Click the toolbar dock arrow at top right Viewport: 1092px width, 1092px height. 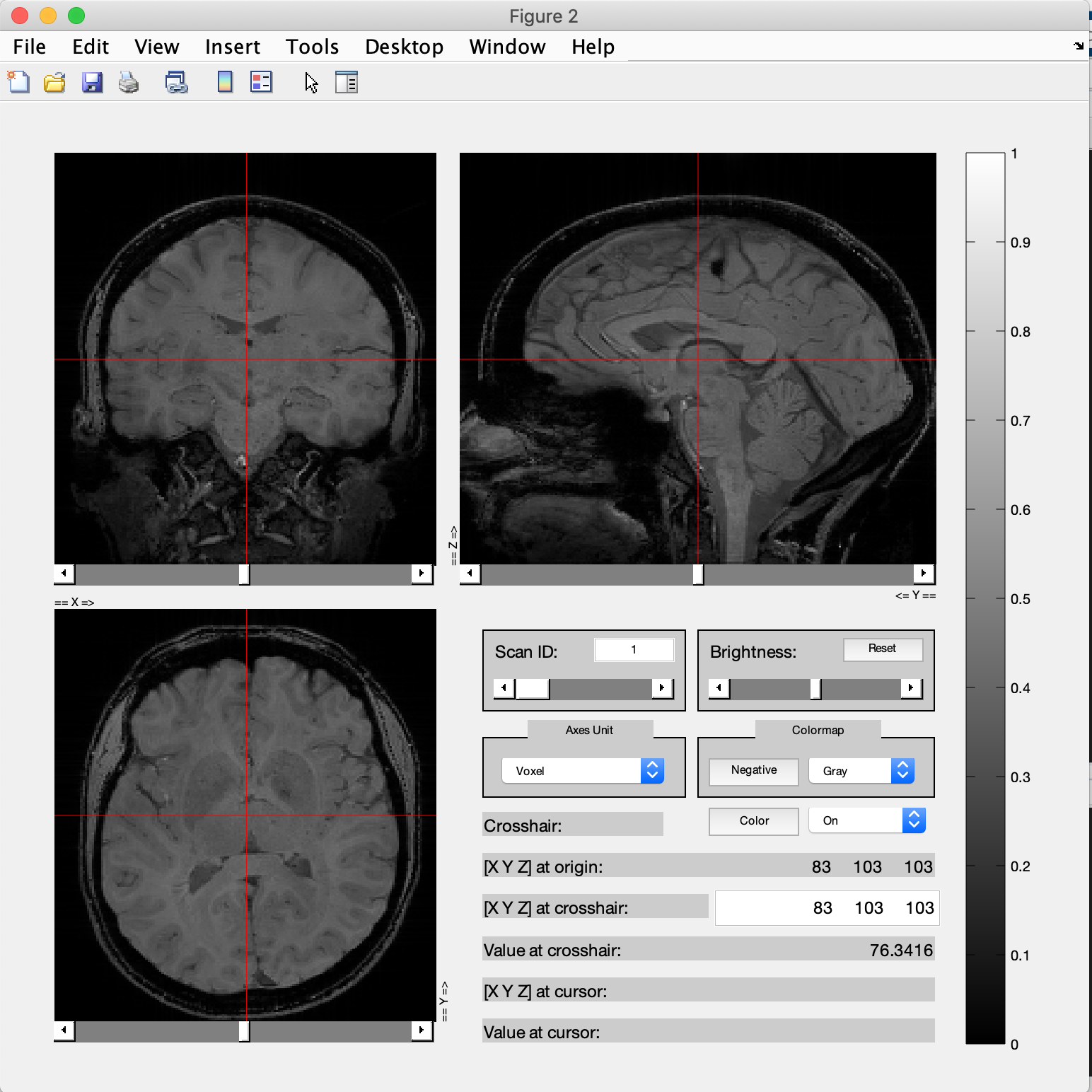[1079, 46]
